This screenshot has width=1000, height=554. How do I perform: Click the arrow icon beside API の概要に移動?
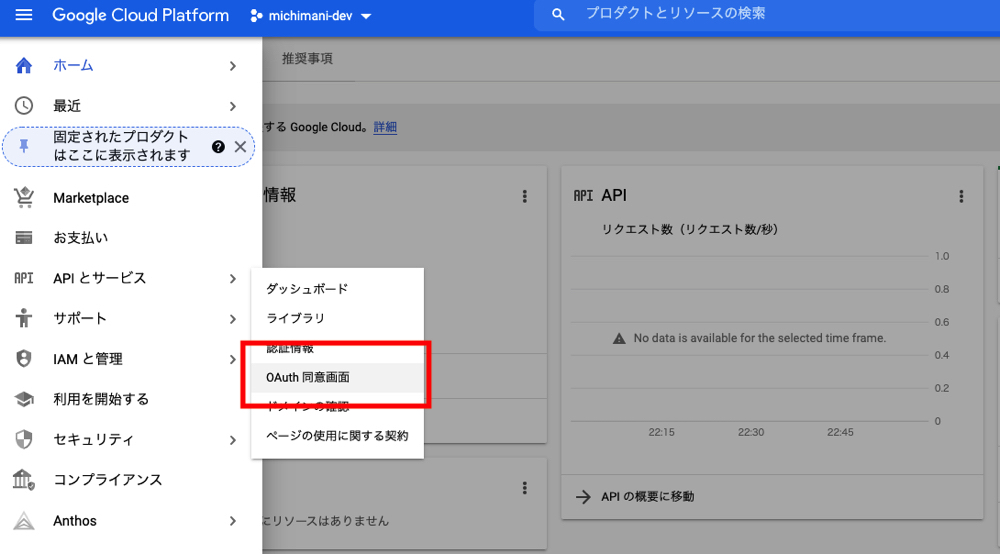583,497
